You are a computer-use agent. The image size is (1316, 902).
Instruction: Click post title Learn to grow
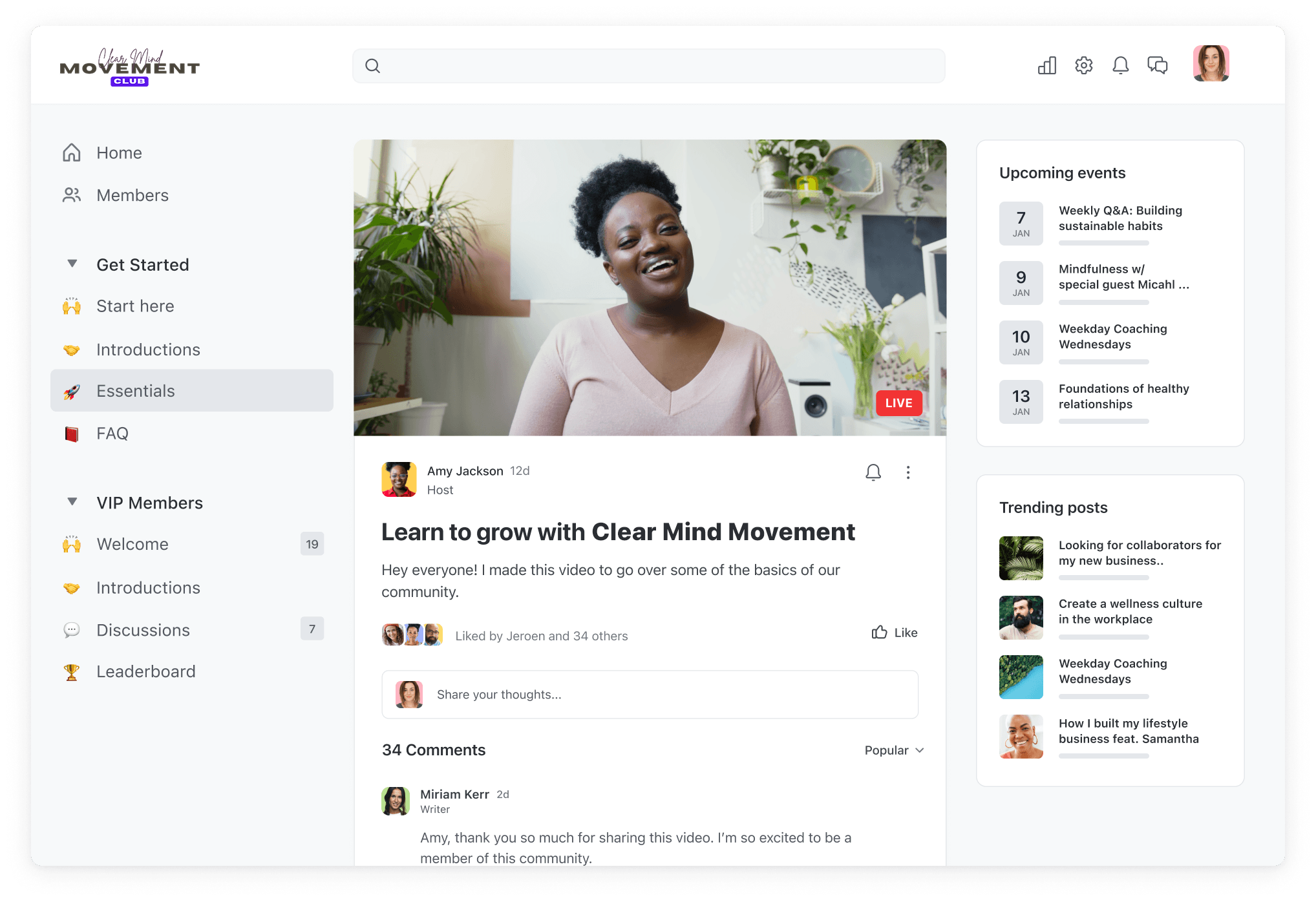coord(618,532)
